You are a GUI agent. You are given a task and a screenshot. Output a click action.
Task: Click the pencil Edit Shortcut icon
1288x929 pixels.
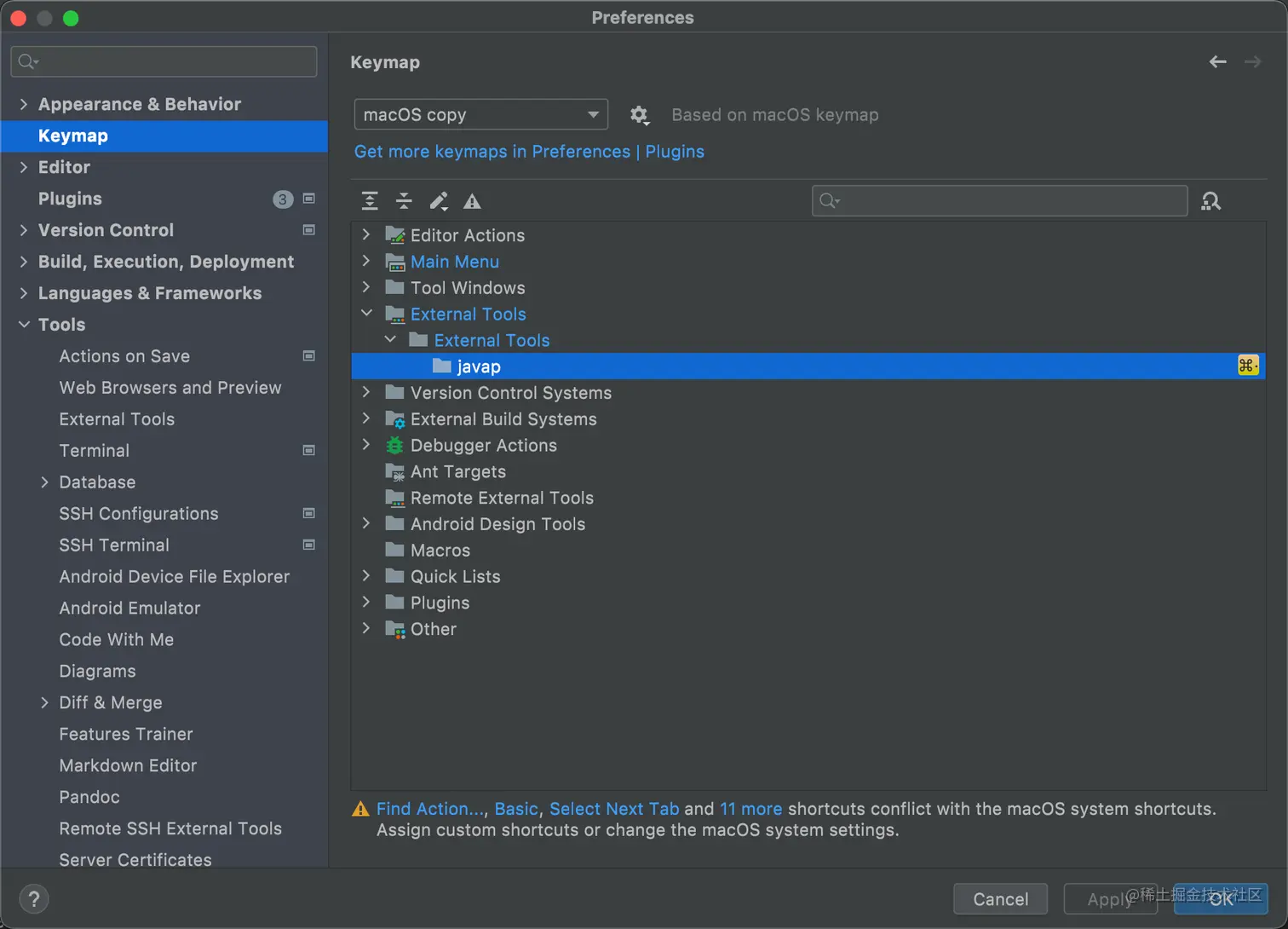(439, 201)
